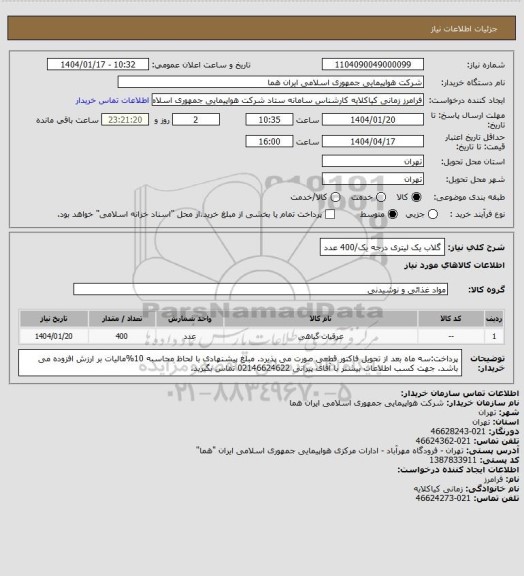Click the تاریخ نیاز column header
This screenshot has width=524, height=576.
coord(54,318)
